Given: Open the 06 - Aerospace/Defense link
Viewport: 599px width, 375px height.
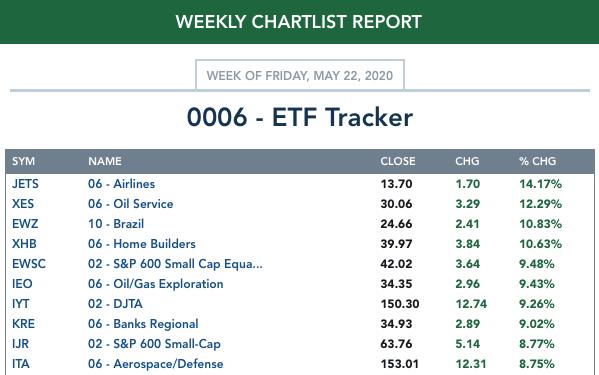Looking at the screenshot, I should (x=155, y=364).
